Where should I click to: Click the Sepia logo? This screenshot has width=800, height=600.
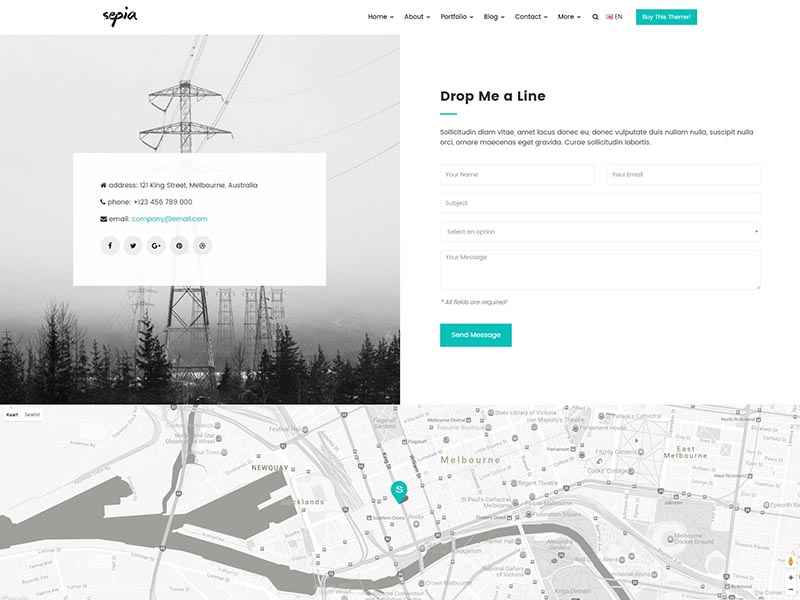coord(120,17)
